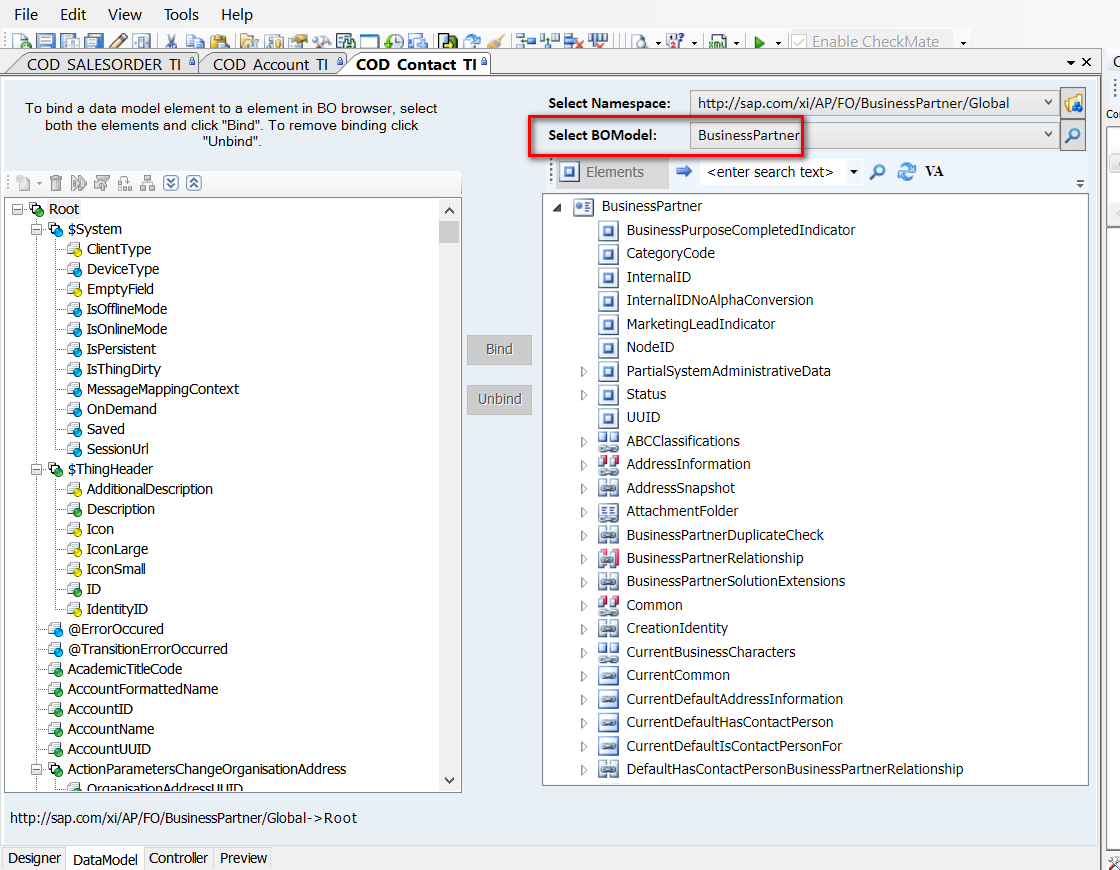This screenshot has height=870, width=1120.
Task: Click the copy documents toolbar icon
Action: coord(195,41)
